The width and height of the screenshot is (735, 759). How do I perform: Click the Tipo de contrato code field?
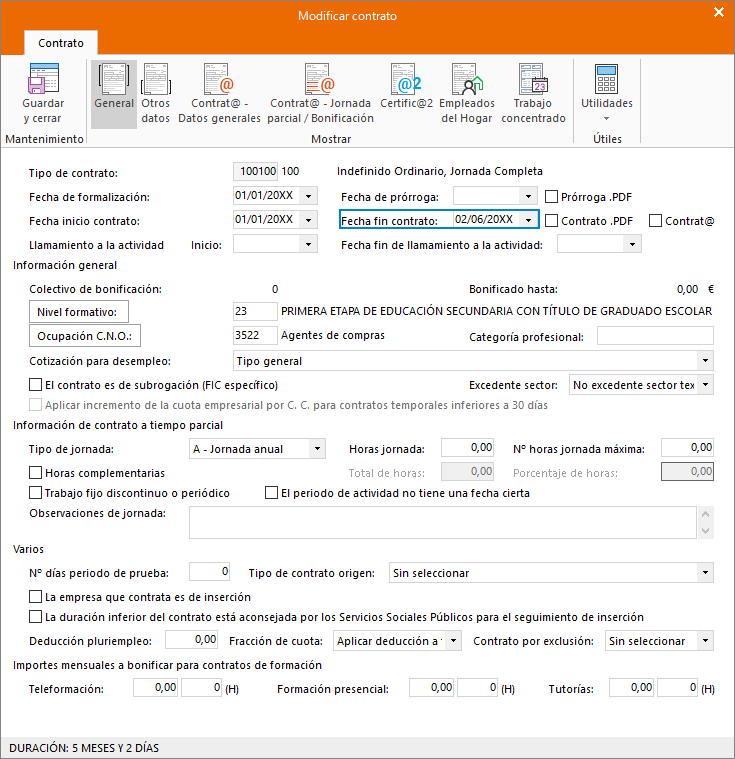[x=256, y=171]
